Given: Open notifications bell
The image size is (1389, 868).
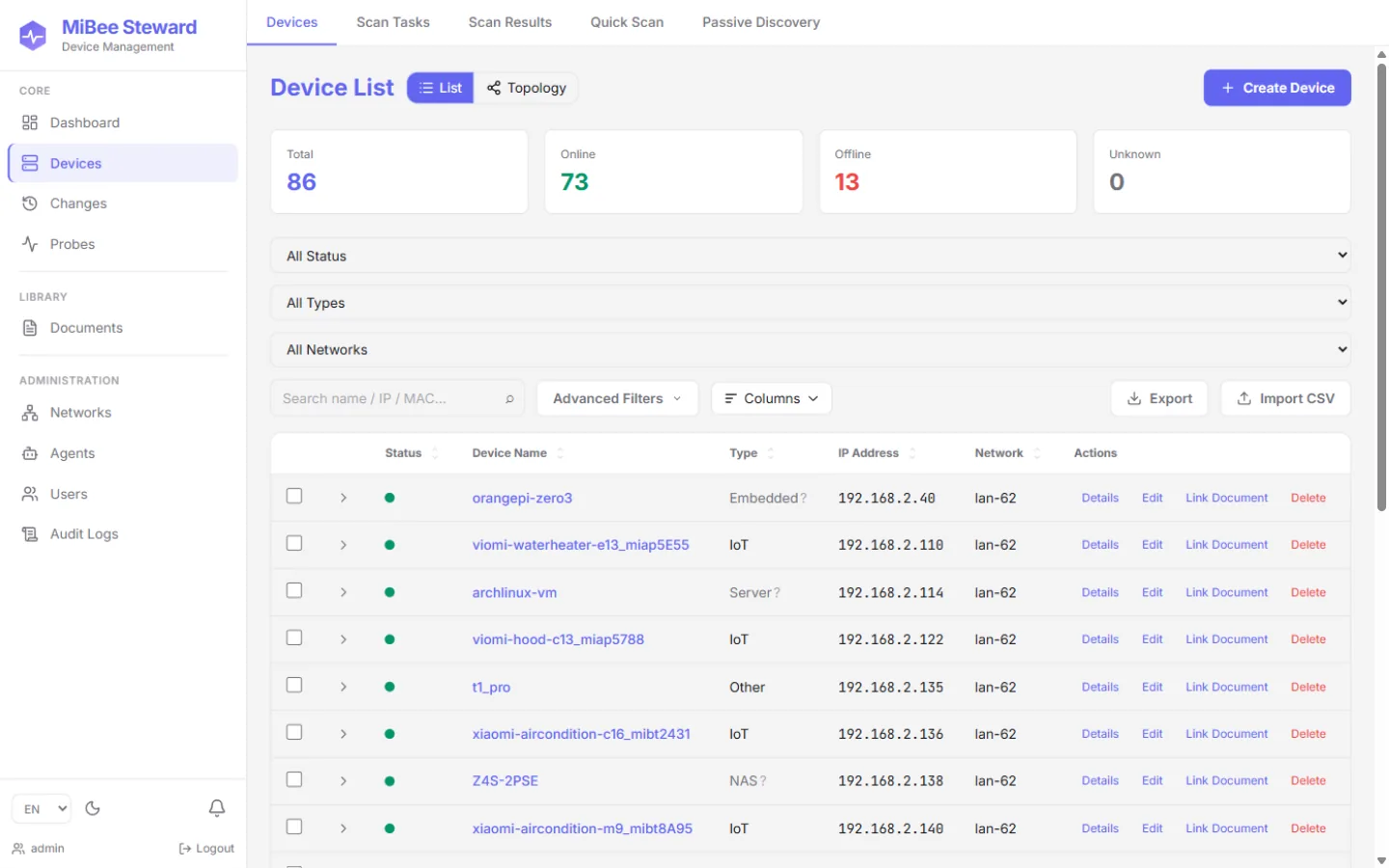Looking at the screenshot, I should pyautogui.click(x=217, y=808).
